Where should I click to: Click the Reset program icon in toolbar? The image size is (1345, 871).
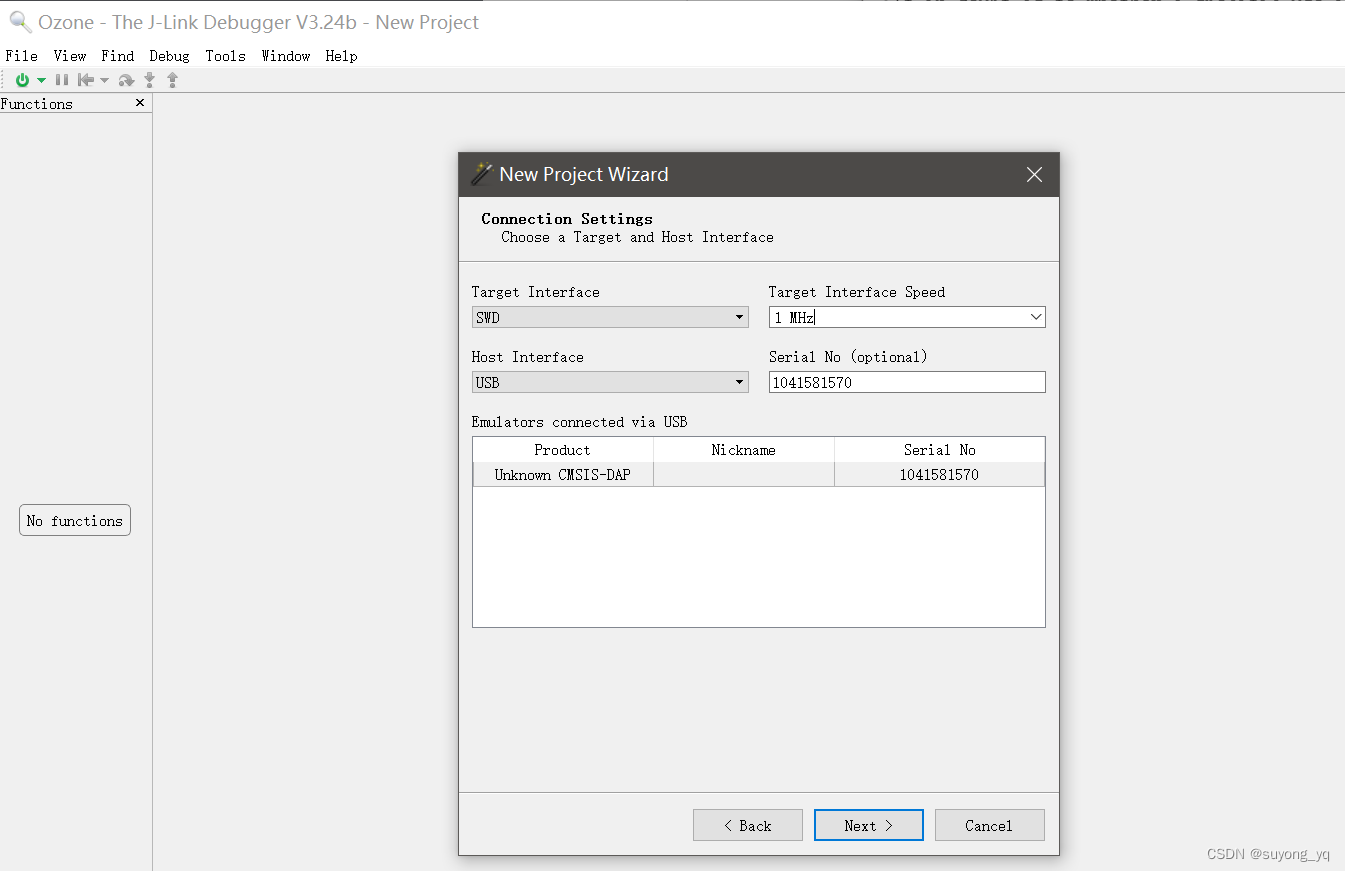click(86, 80)
